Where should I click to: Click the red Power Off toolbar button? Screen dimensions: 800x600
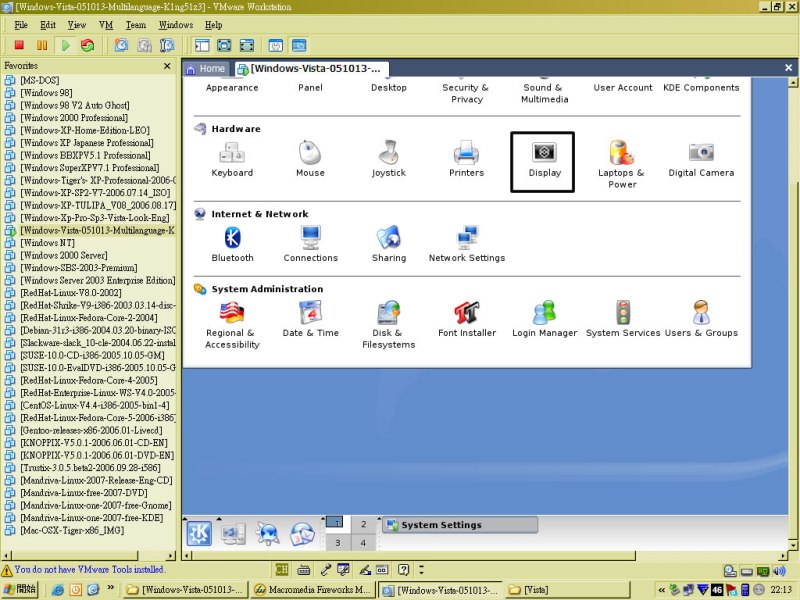point(19,45)
